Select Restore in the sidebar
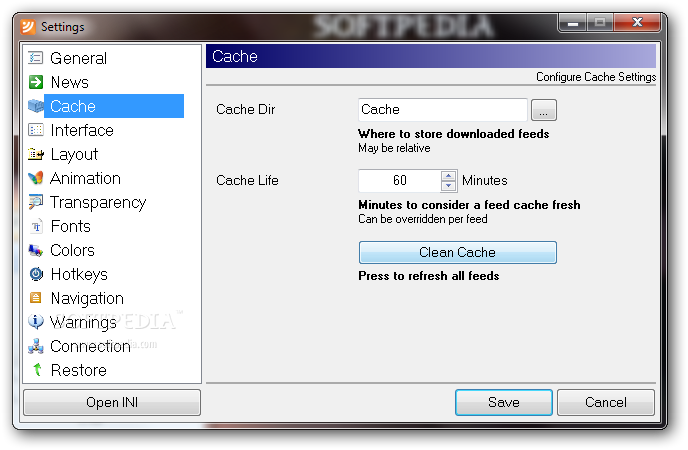This screenshot has width=688, height=450. pyautogui.click(x=79, y=370)
